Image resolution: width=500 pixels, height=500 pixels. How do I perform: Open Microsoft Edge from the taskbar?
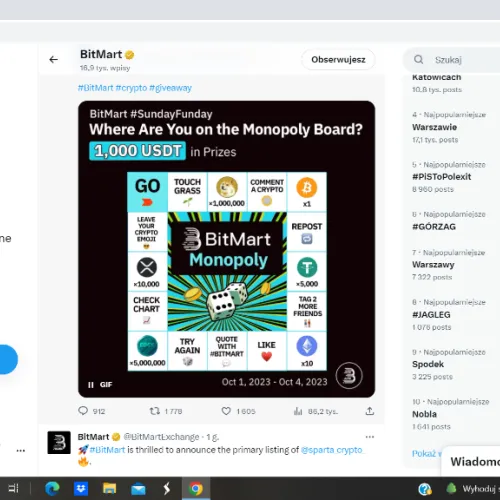click(x=52, y=489)
